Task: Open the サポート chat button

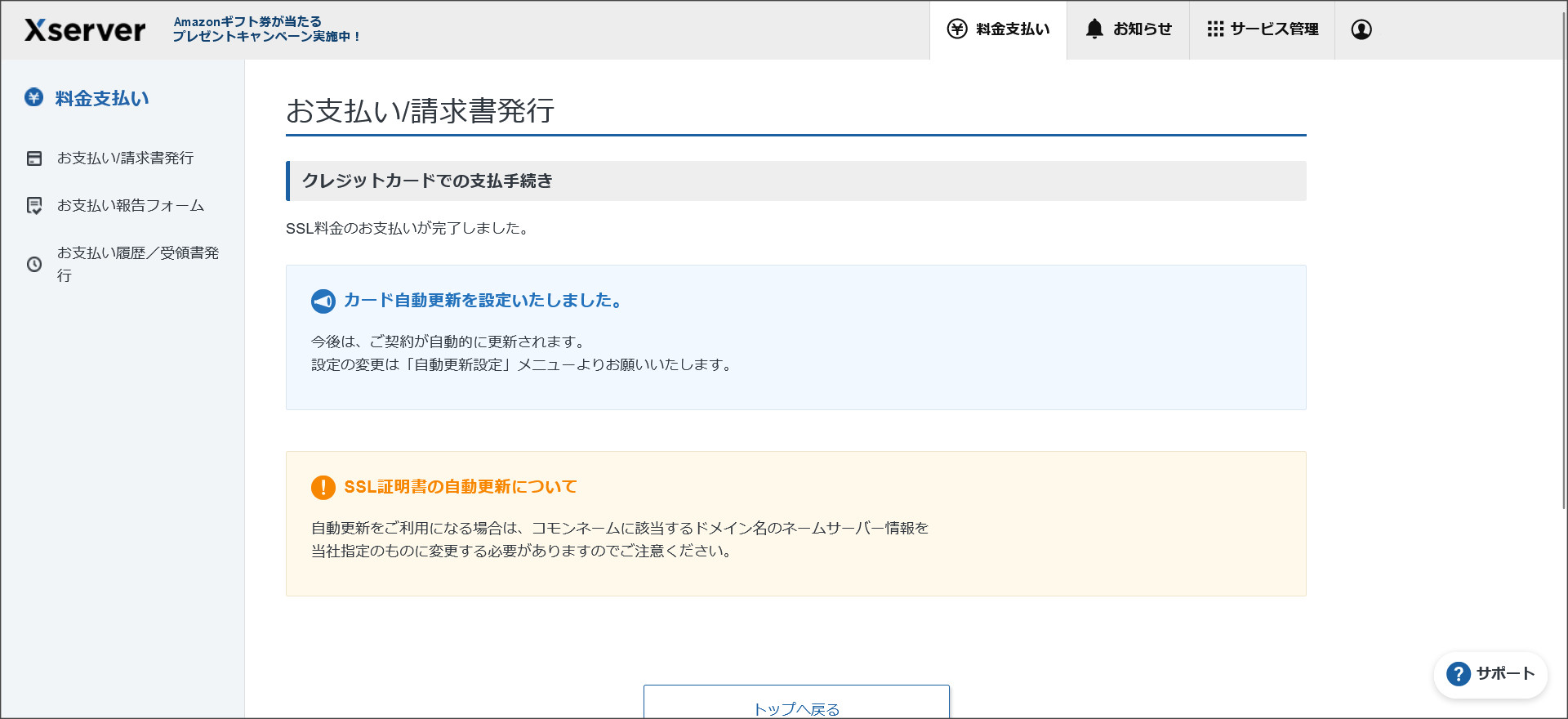Action: point(1490,675)
